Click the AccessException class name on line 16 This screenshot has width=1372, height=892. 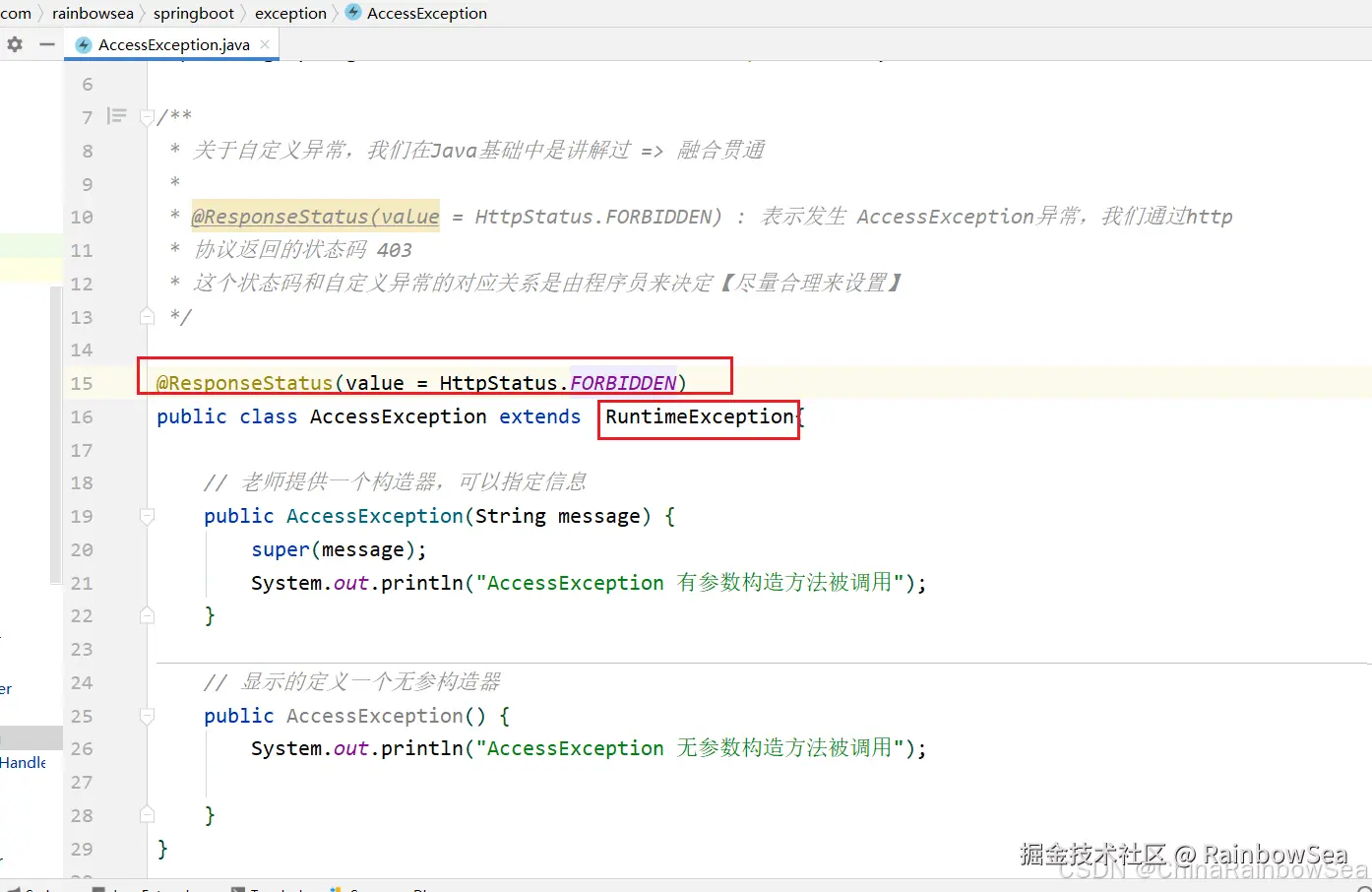click(398, 416)
